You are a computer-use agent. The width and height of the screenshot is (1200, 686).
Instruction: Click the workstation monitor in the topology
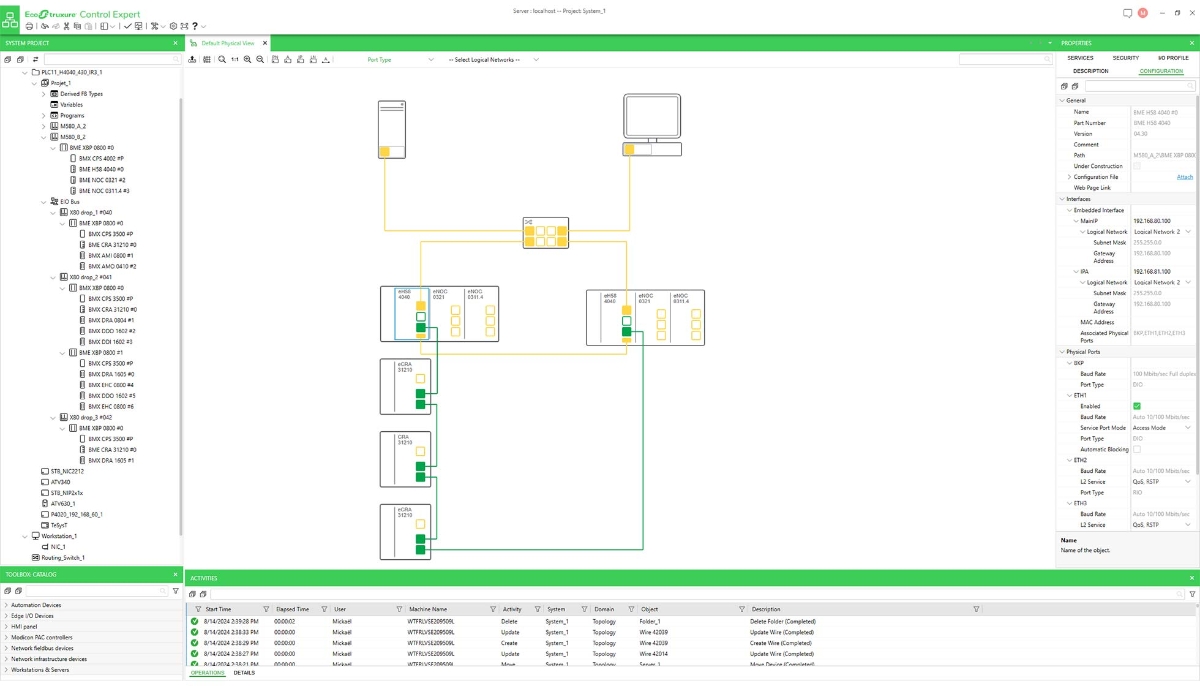(x=652, y=125)
